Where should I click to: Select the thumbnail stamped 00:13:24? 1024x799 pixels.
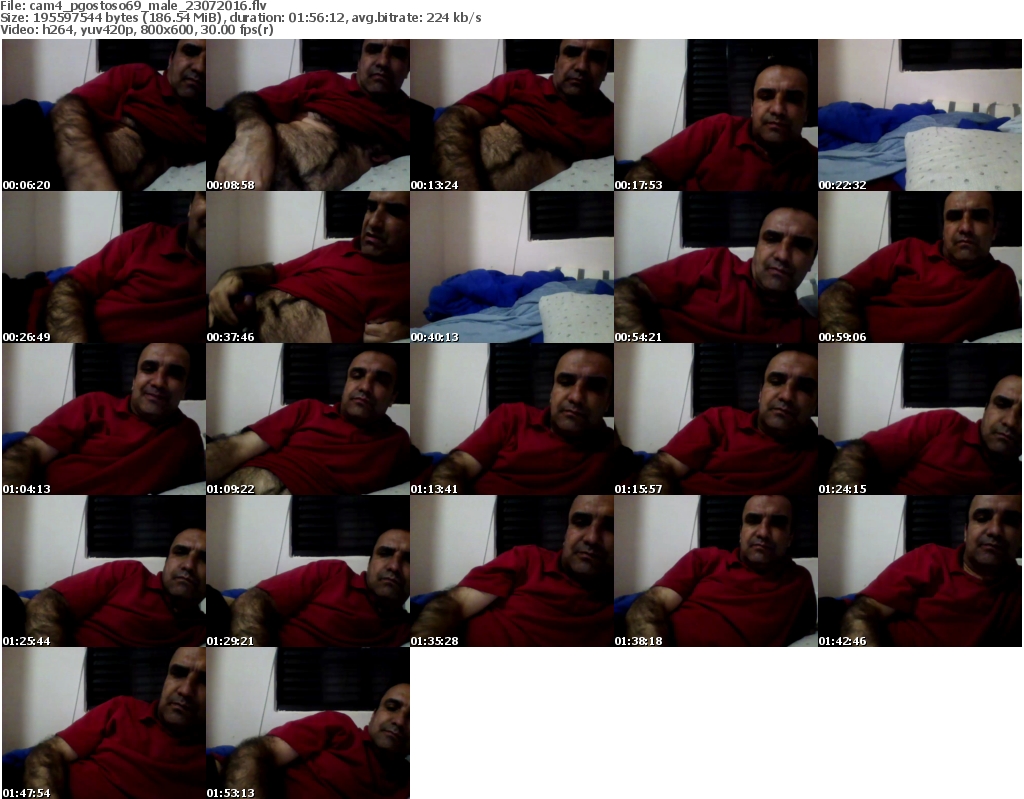click(512, 115)
